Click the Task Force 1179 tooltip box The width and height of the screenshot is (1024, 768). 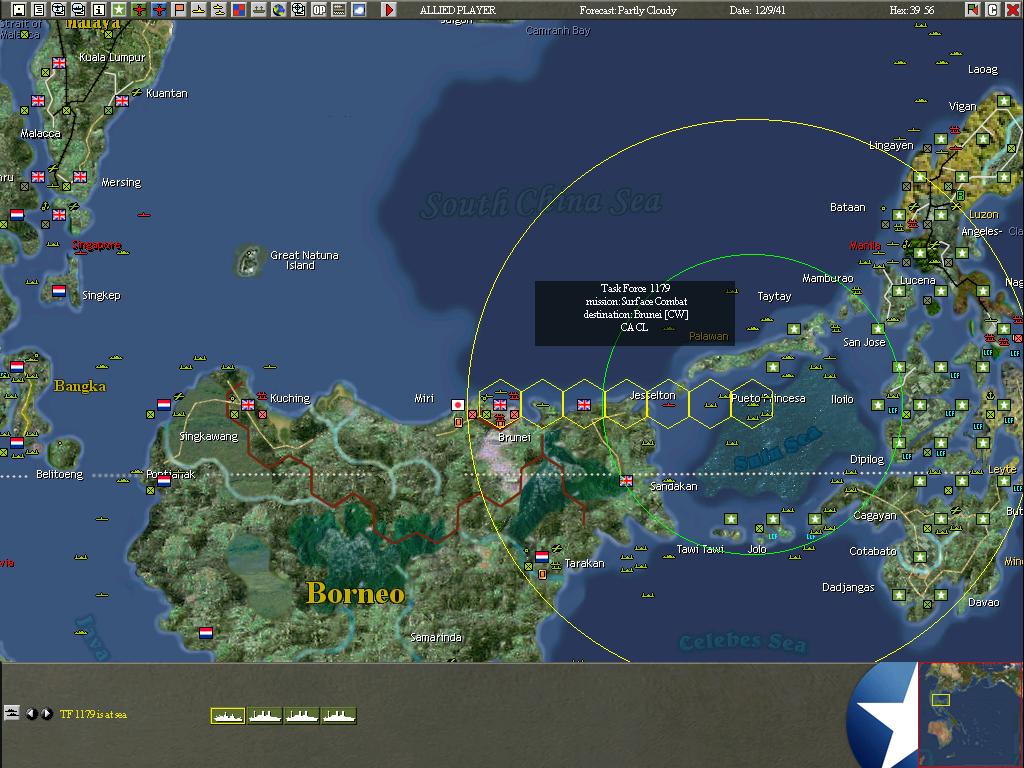[635, 313]
